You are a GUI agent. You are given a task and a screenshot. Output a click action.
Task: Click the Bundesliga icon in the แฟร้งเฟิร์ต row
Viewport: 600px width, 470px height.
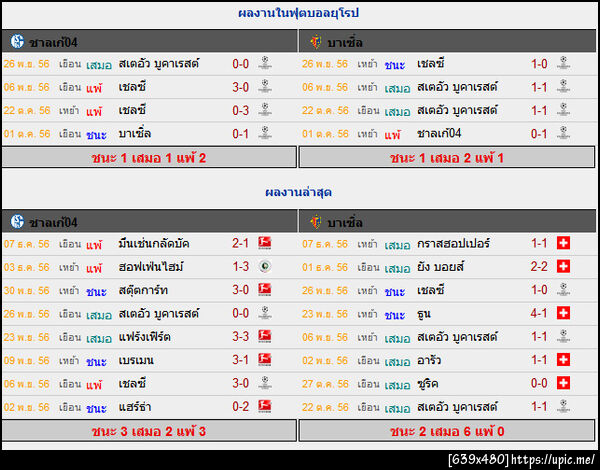(x=264, y=336)
